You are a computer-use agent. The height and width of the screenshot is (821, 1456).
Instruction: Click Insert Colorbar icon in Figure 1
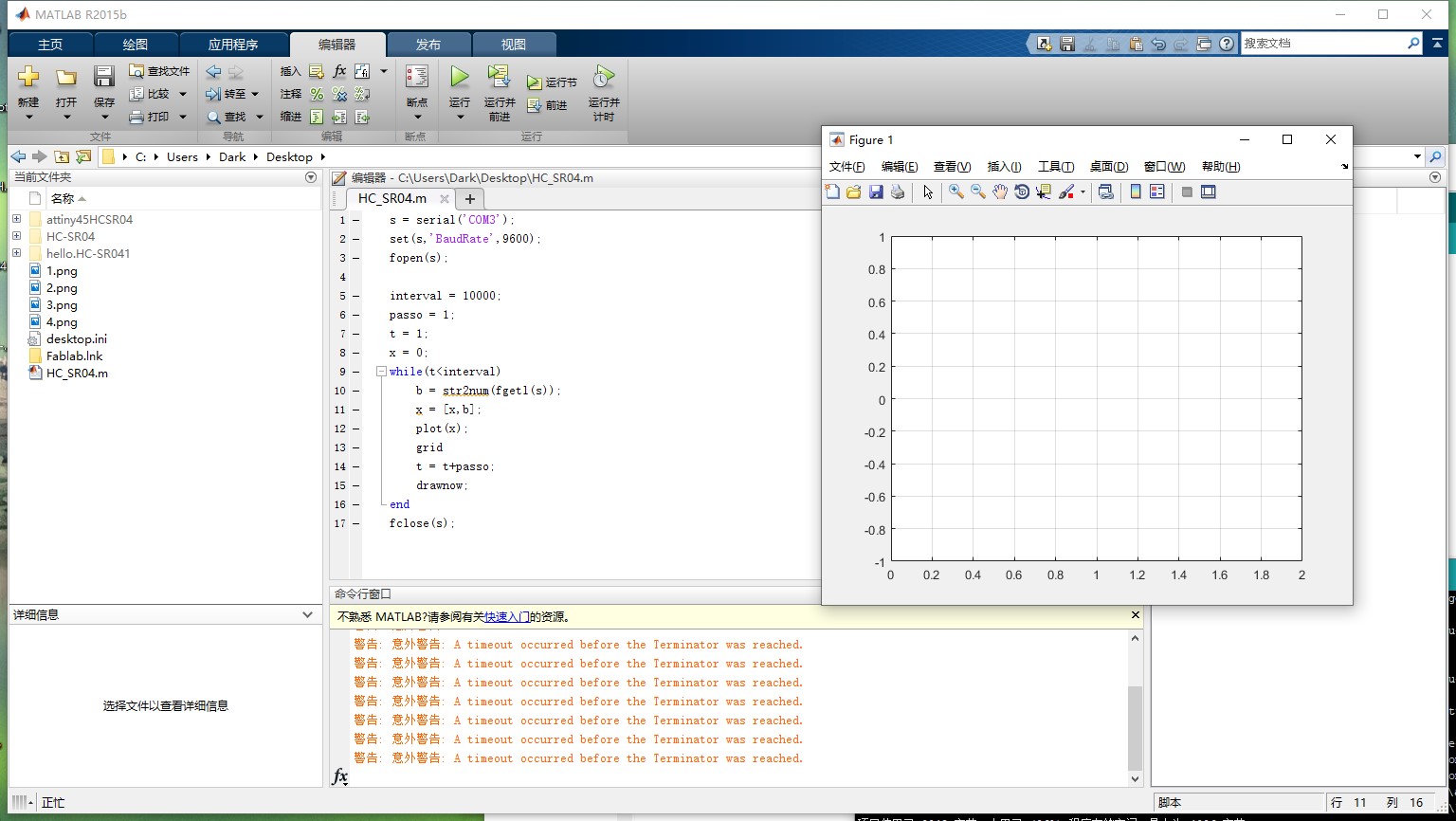(x=1136, y=192)
